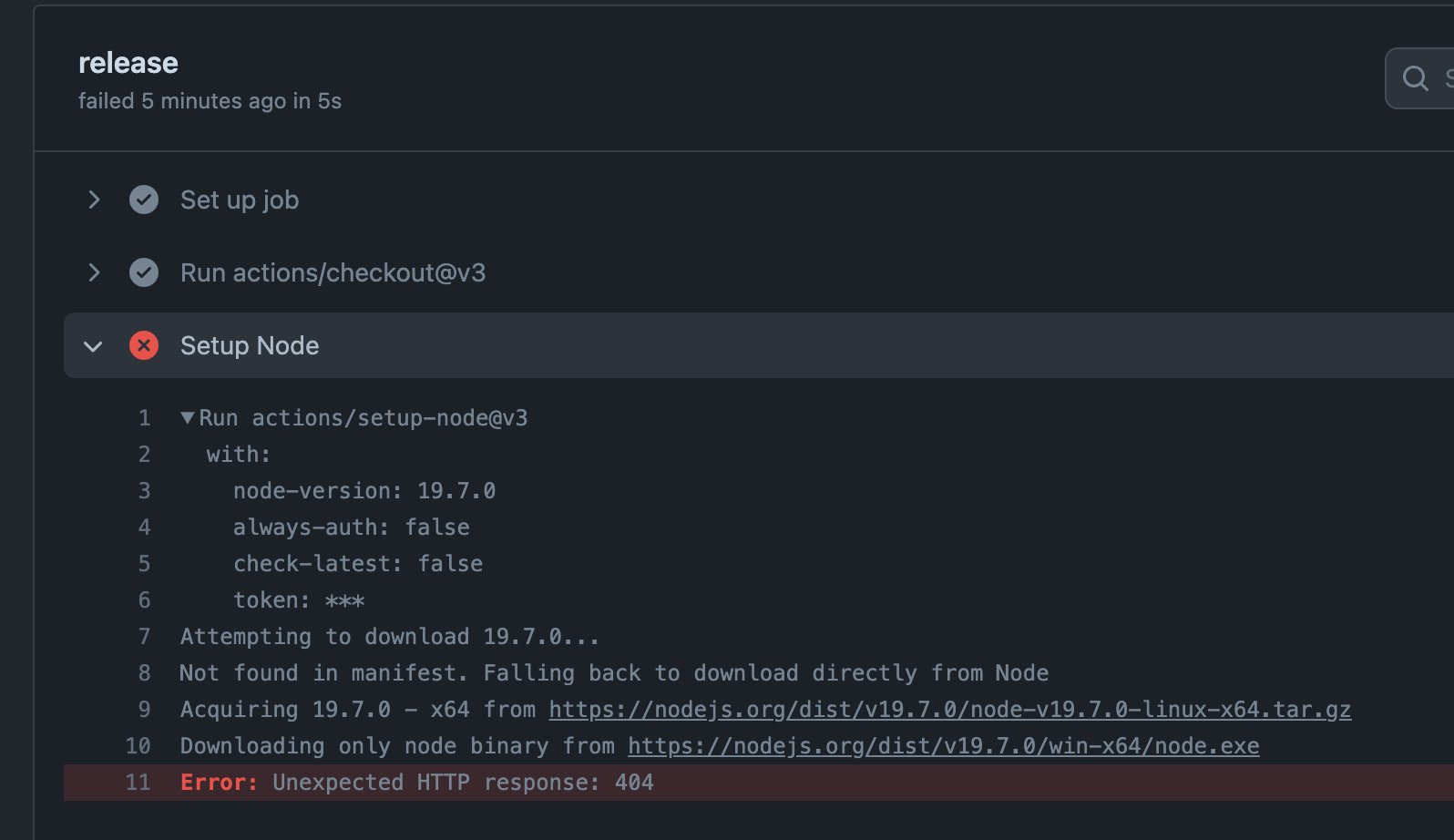Click log line number 6
Image resolution: width=1454 pixels, height=840 pixels.
click(144, 600)
